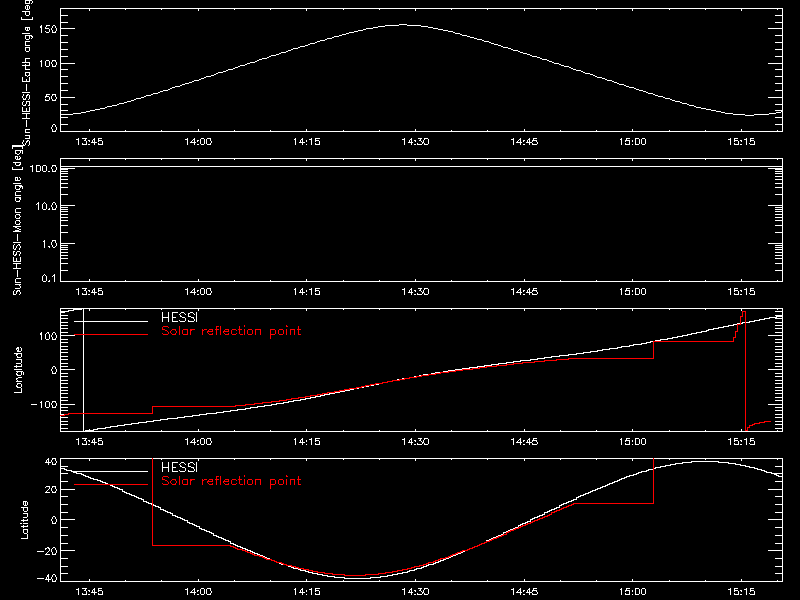Click 13:45 time label under Latitude plot
The image size is (800, 600).
(x=89, y=592)
